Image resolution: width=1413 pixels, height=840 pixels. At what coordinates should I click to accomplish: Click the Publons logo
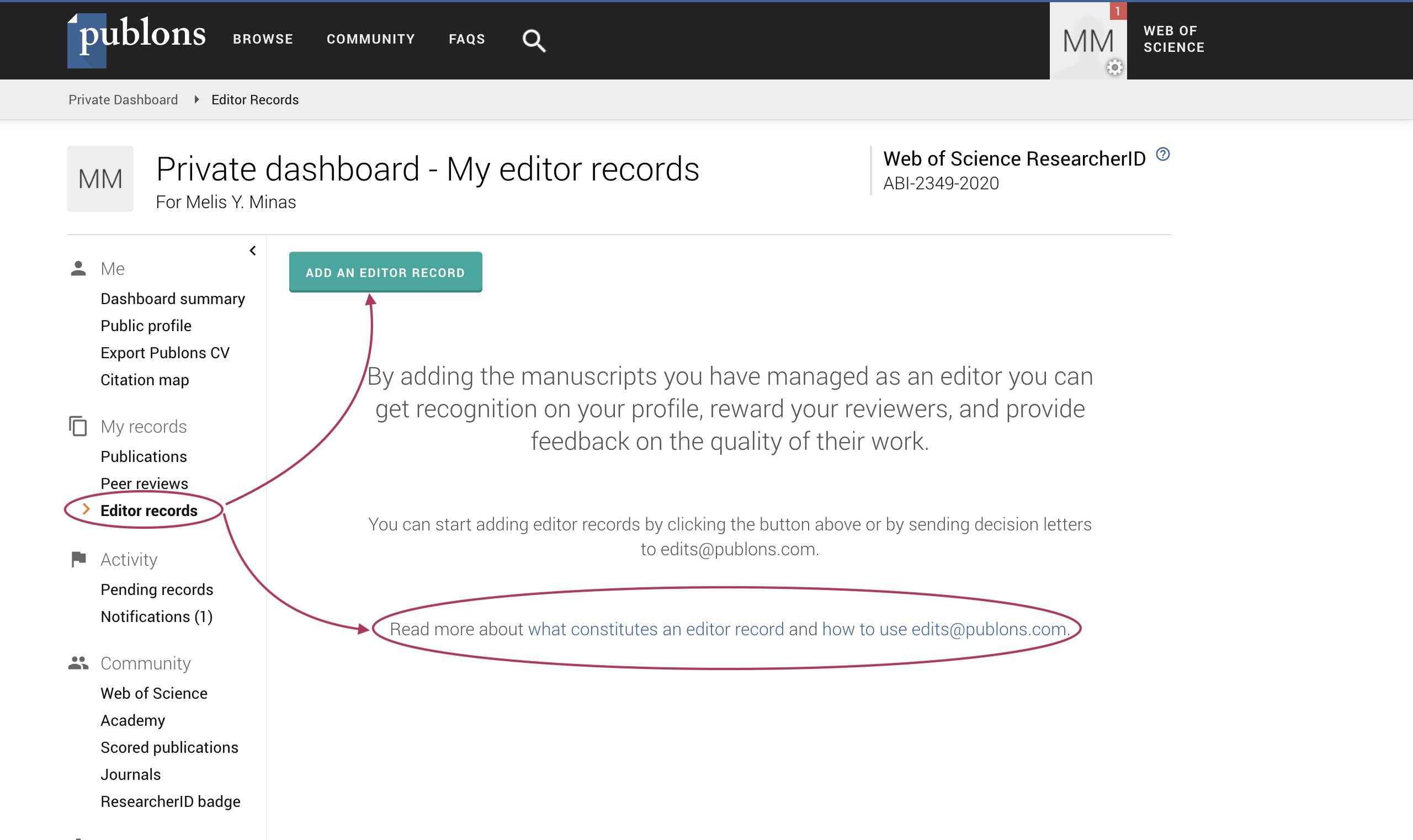pyautogui.click(x=136, y=40)
